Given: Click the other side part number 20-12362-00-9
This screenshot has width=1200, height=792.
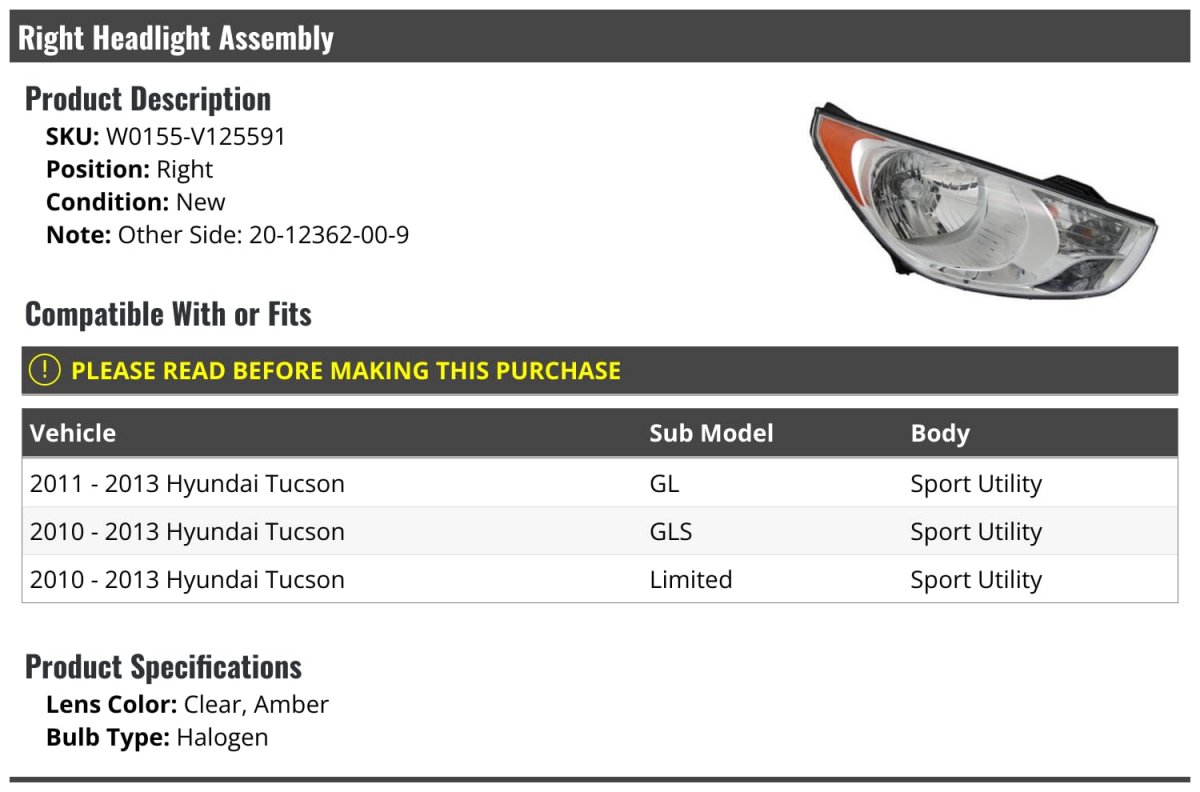Looking at the screenshot, I should point(329,235).
